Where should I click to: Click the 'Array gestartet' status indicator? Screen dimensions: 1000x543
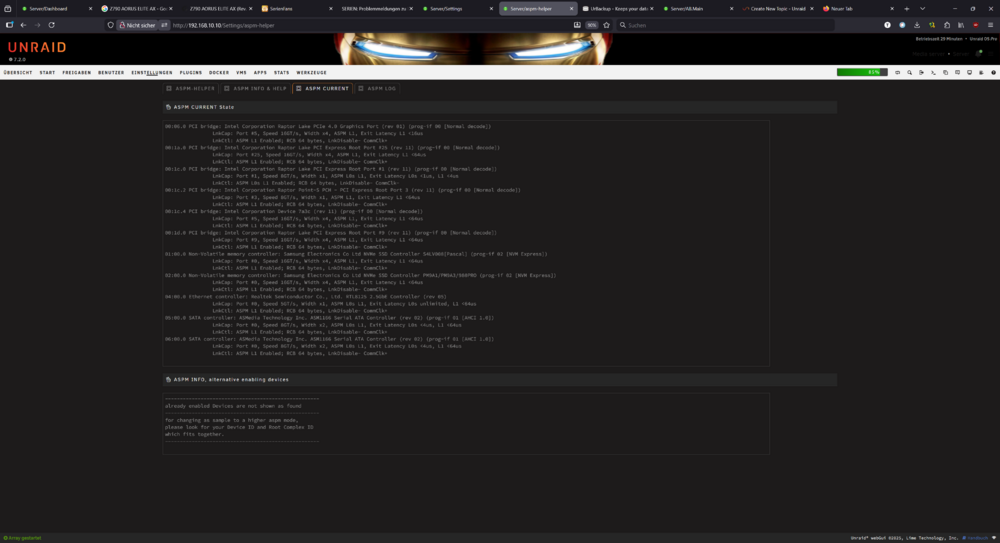tap(22, 538)
